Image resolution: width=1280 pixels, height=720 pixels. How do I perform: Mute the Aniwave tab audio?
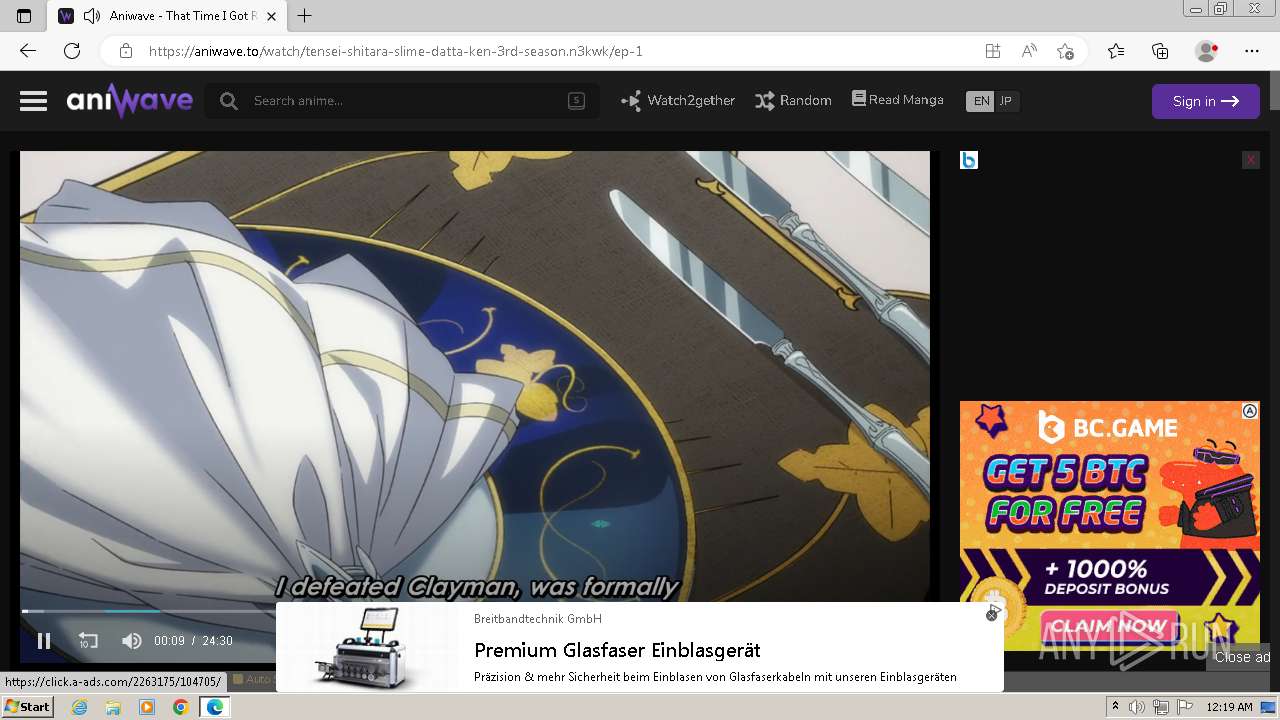(x=92, y=15)
